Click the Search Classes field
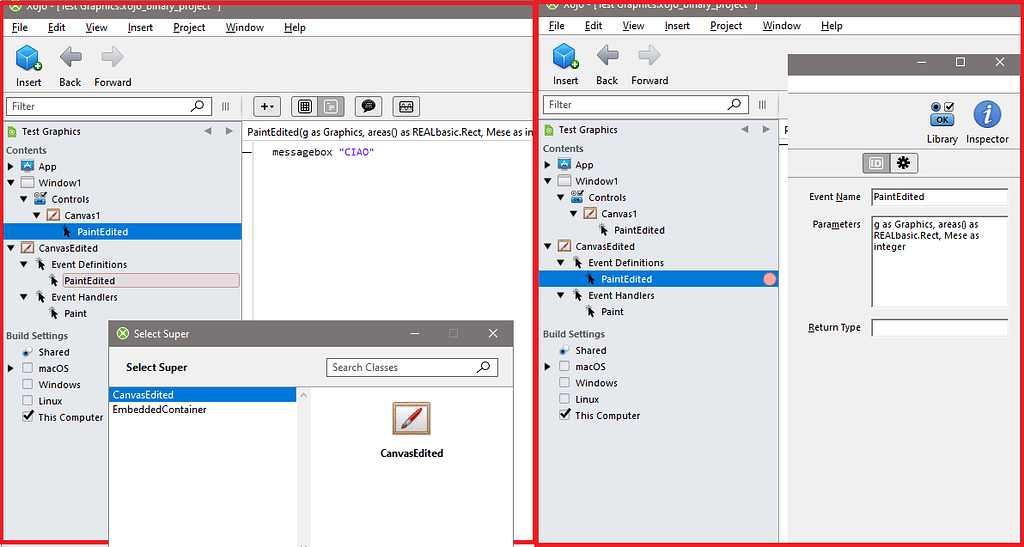Viewport: 1024px width, 547px height. 412,367
